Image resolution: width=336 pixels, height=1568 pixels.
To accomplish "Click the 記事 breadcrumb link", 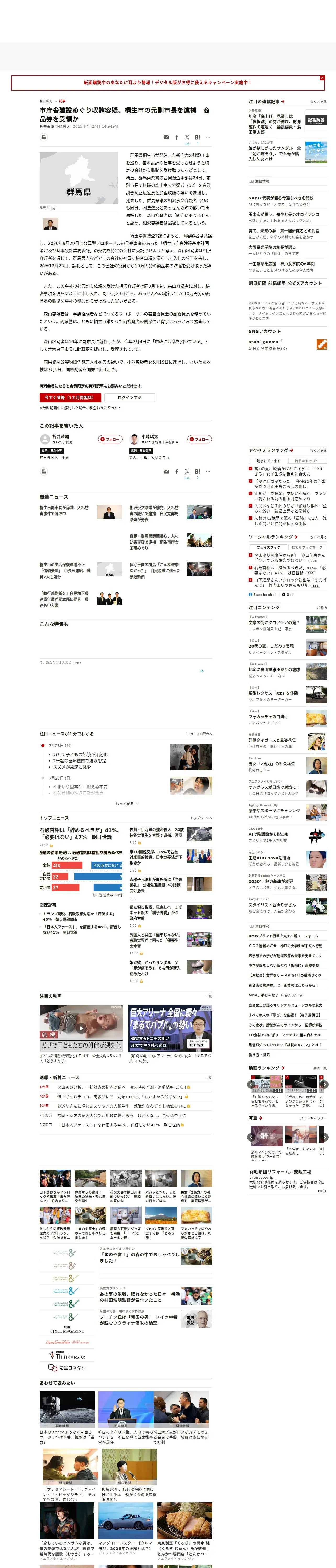I will pos(62,101).
